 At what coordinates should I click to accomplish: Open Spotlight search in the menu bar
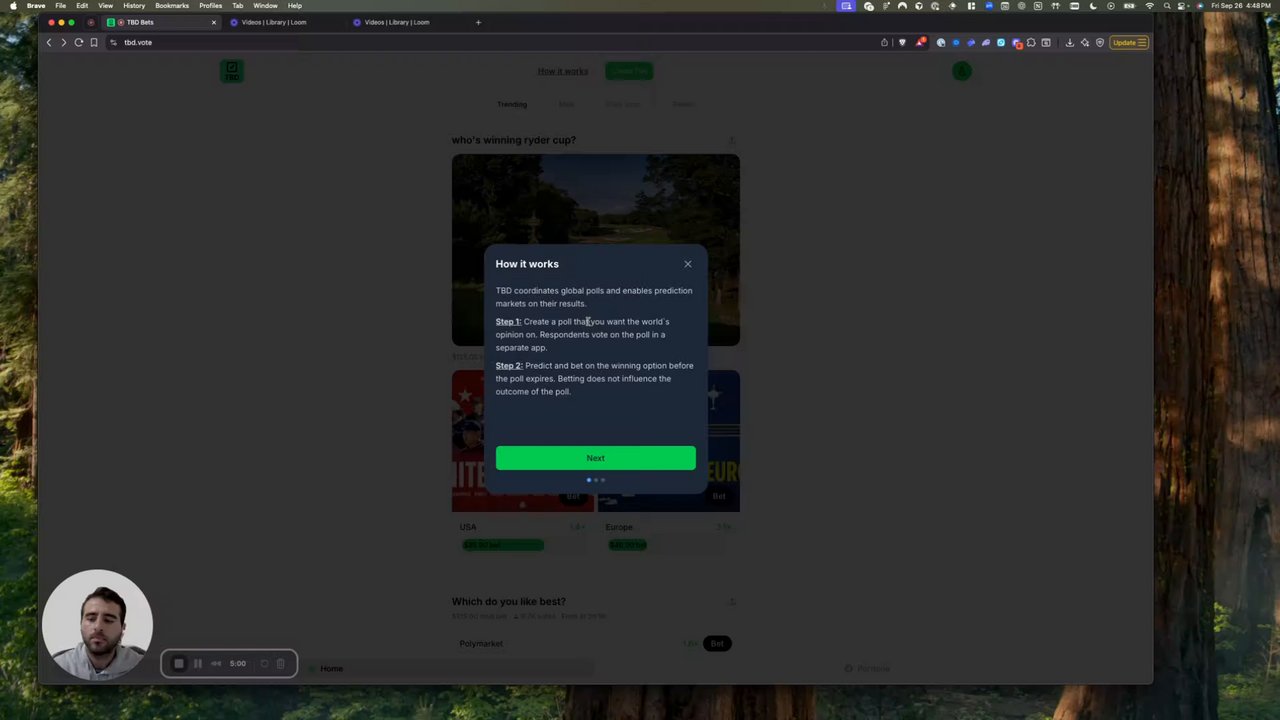pos(1166,6)
